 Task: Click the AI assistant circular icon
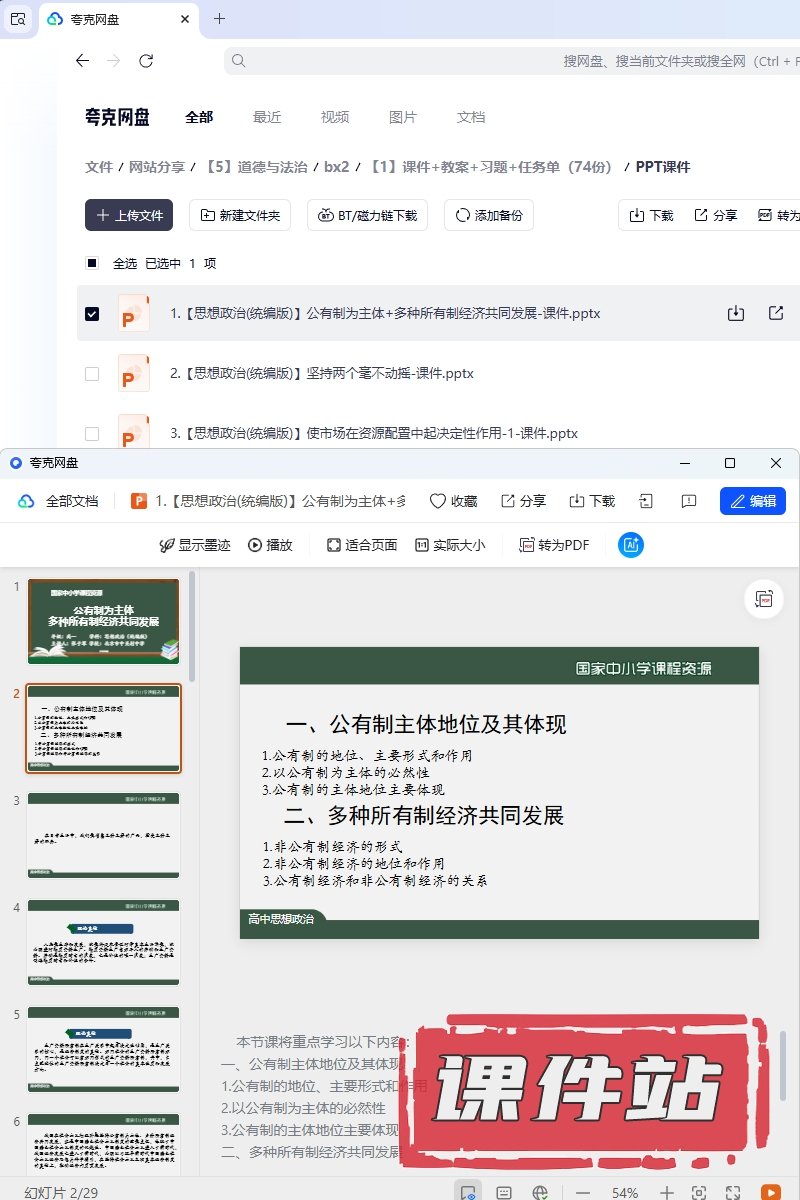pyautogui.click(x=631, y=545)
